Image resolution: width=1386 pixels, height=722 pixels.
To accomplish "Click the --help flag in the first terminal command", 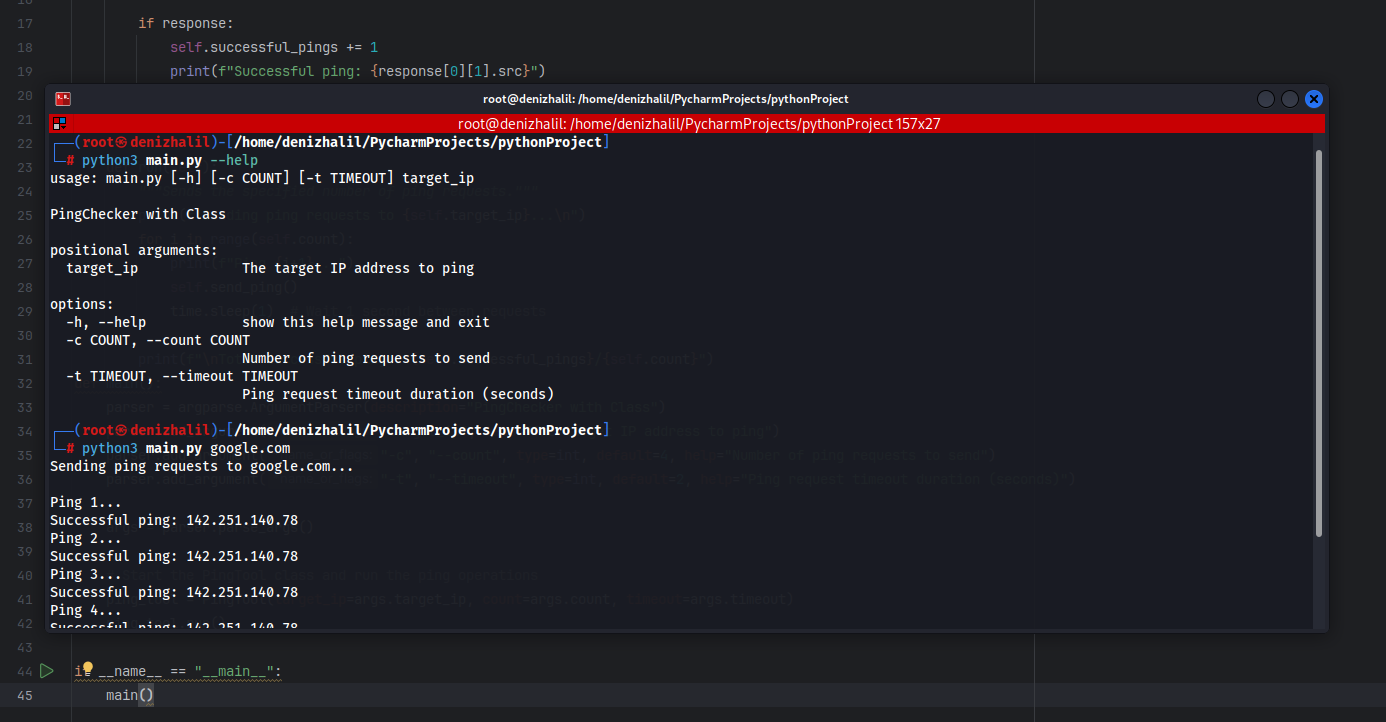I will (x=234, y=159).
